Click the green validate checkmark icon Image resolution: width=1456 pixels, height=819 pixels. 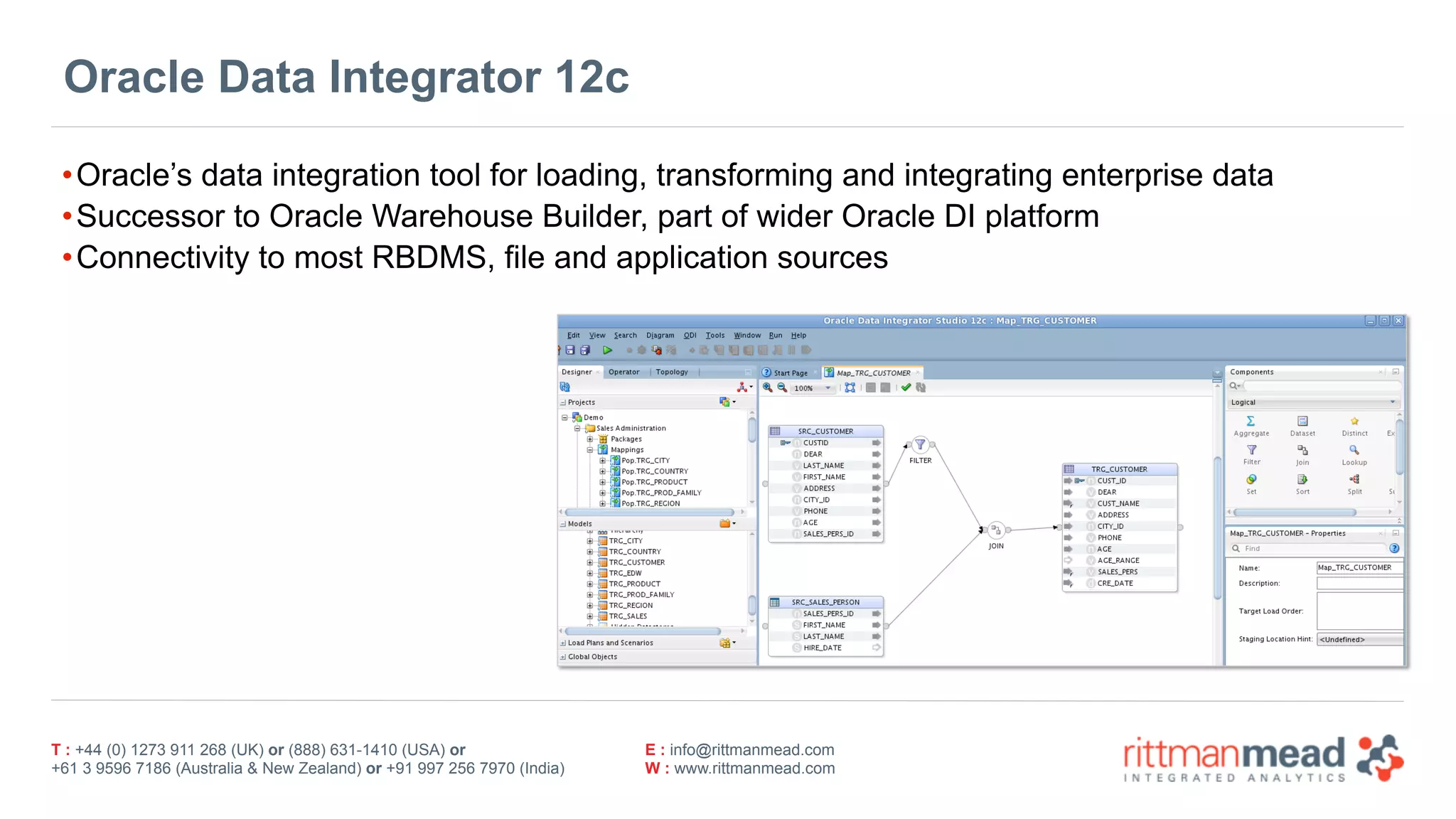tap(906, 387)
